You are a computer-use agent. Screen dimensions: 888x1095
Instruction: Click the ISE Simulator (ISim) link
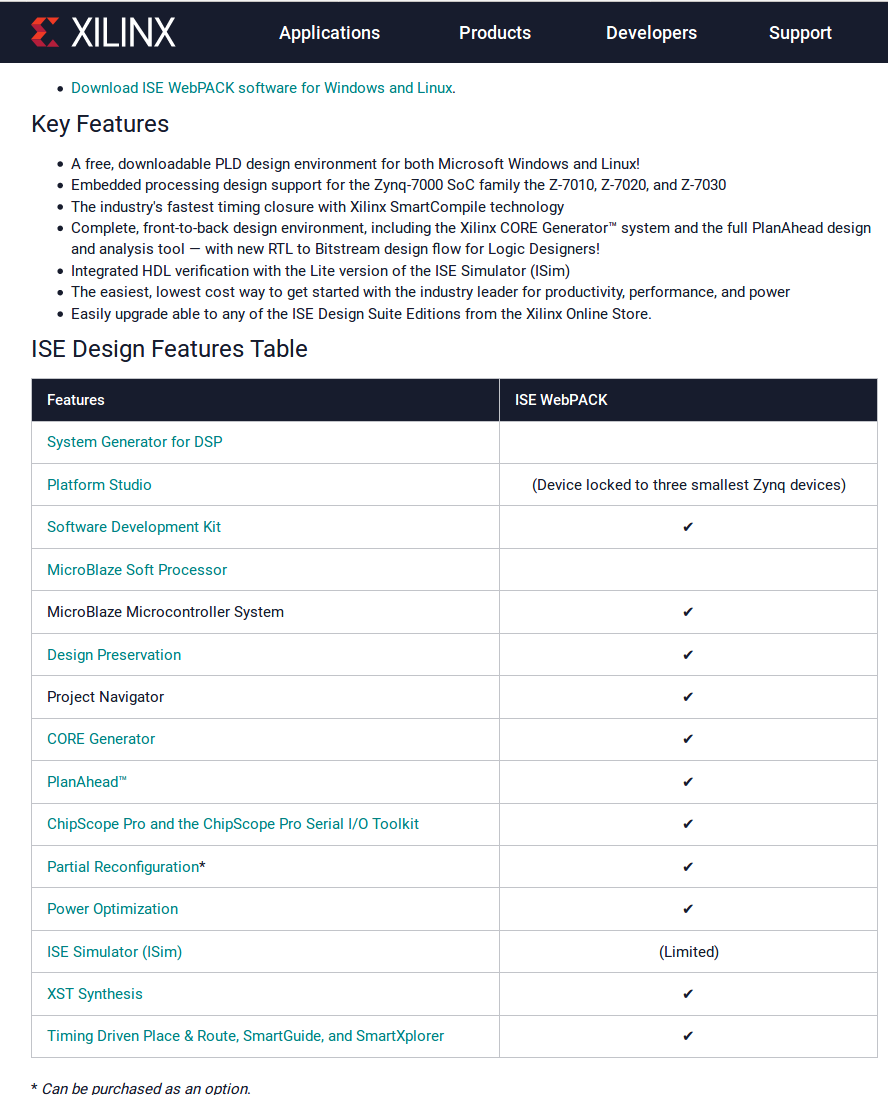point(114,952)
